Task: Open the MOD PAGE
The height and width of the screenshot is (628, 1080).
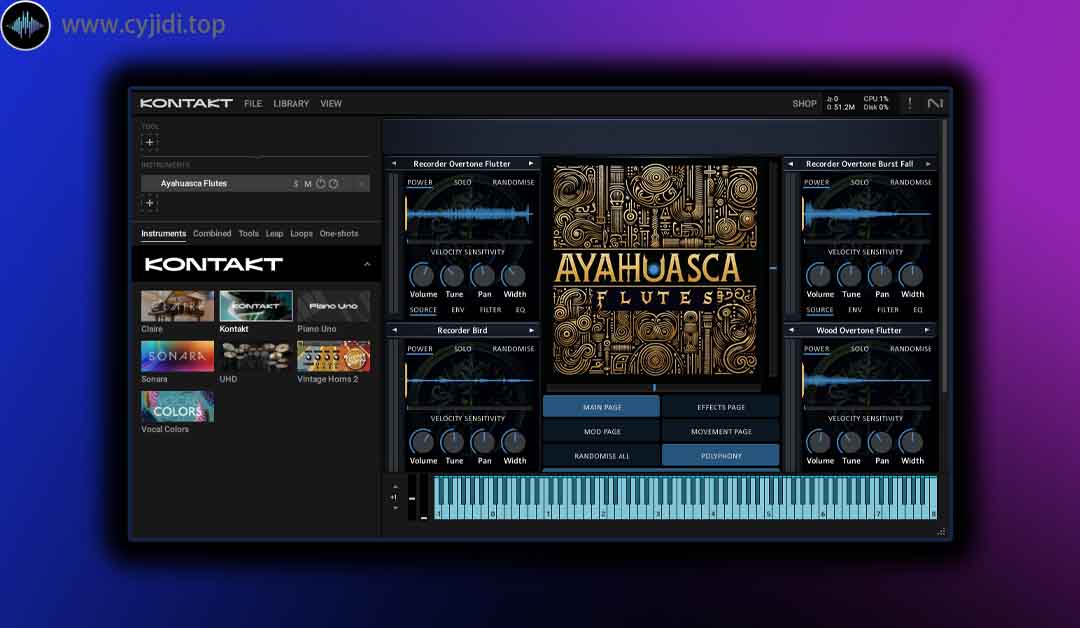Action: pos(601,432)
